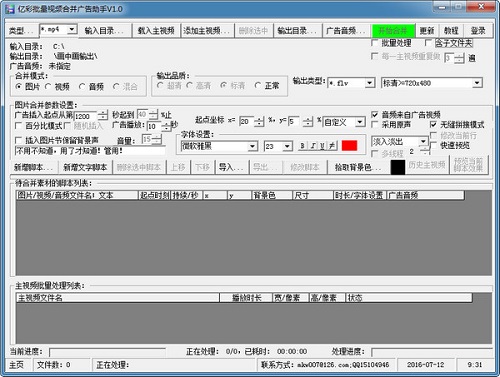Image resolution: width=500 pixels, height=377 pixels.
Task: Click 拾取背景色 button
Action: [x=358, y=167]
